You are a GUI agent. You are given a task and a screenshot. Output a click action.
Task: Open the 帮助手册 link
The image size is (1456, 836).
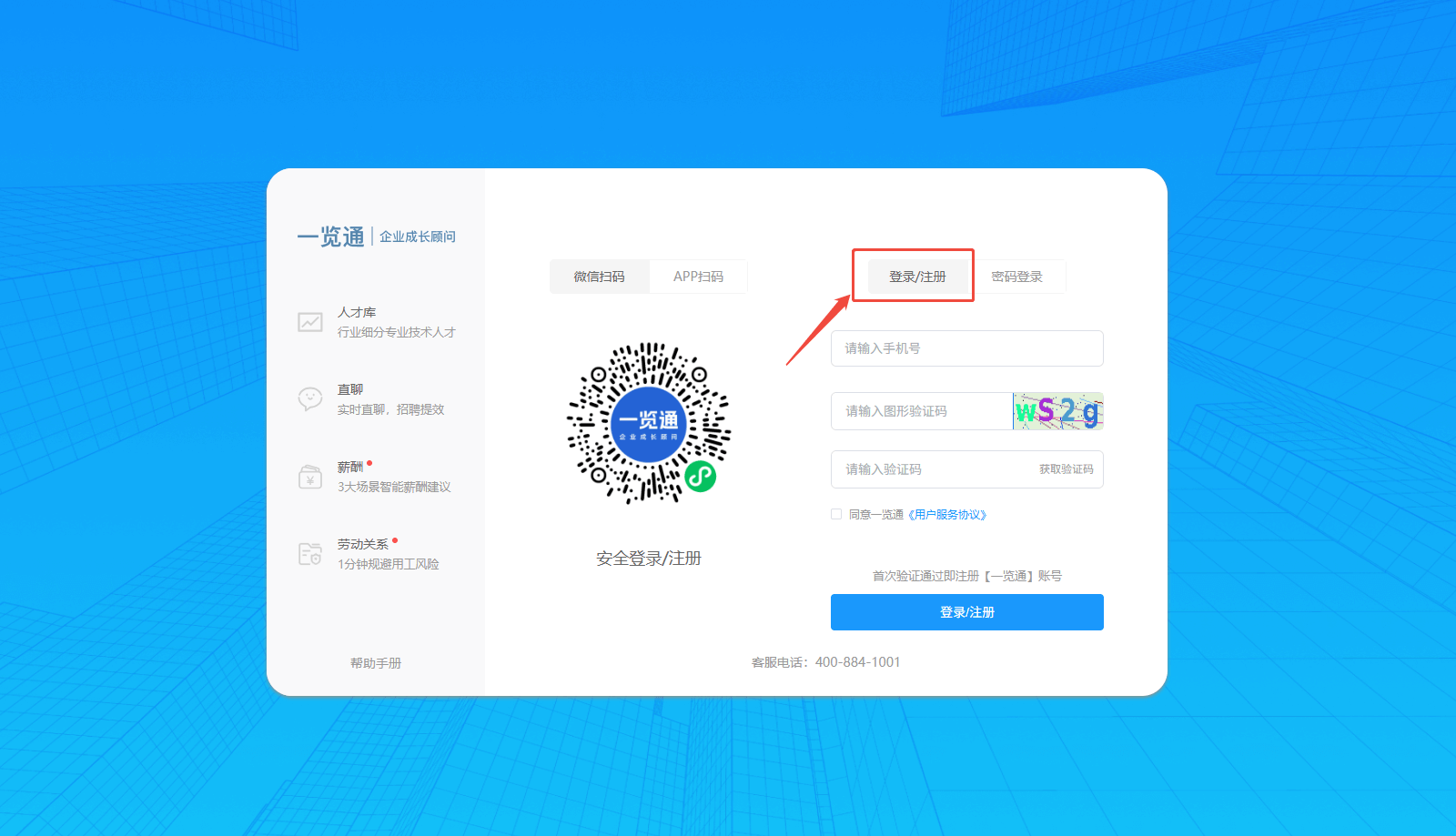376,663
